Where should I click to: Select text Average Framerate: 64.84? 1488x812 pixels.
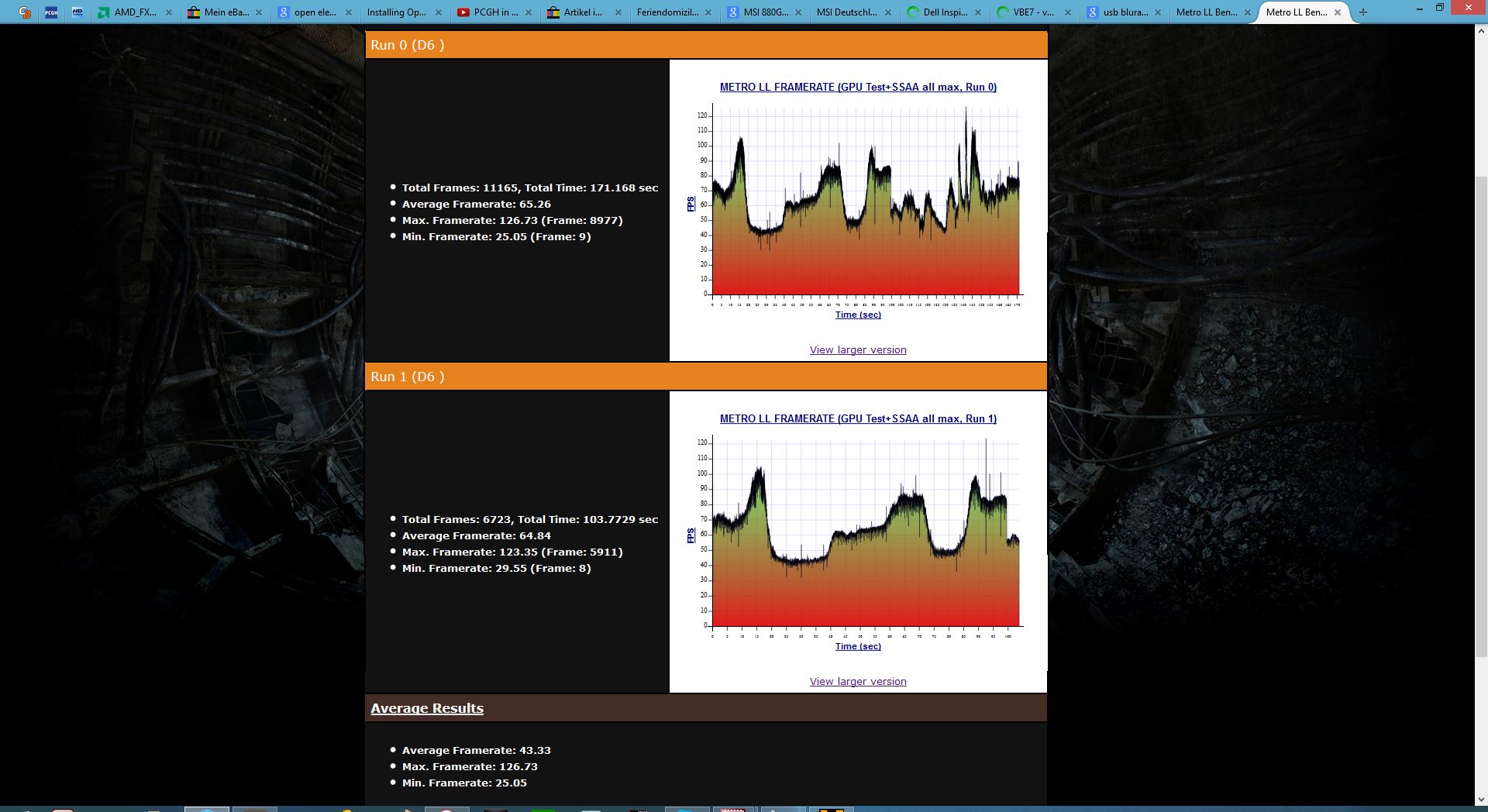click(477, 535)
